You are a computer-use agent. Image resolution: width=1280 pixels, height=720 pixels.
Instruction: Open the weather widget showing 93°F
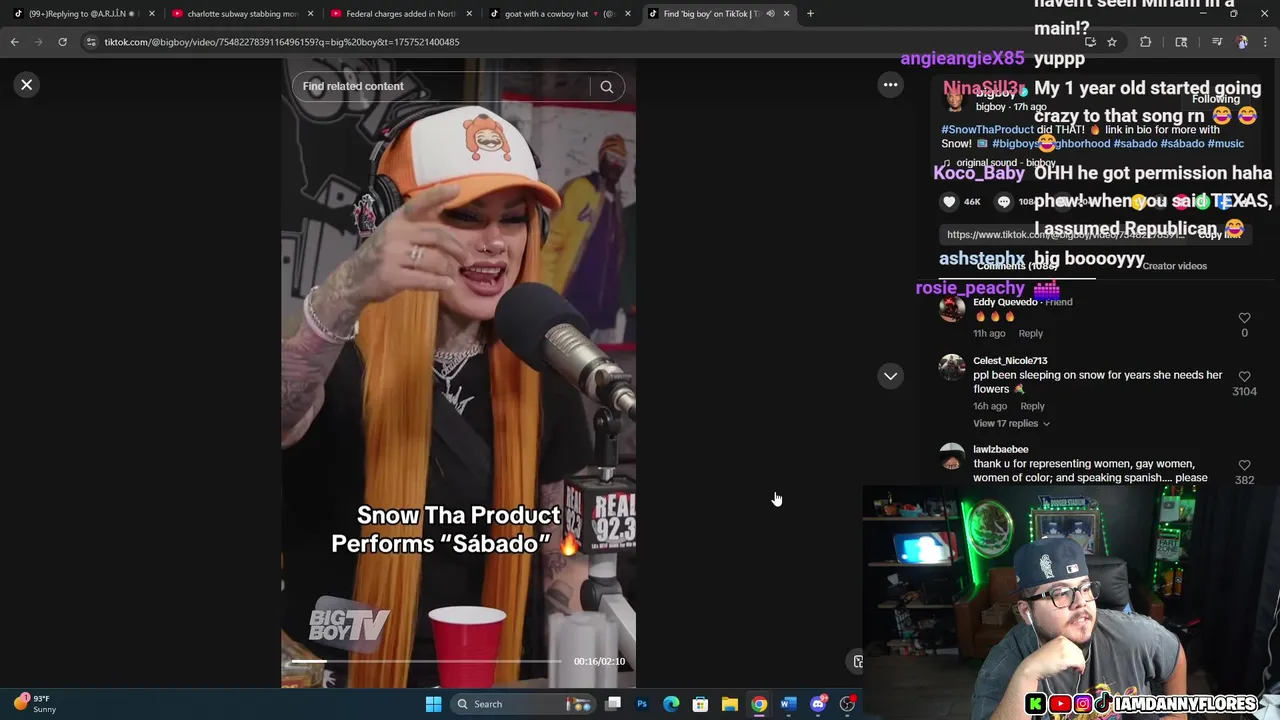(x=36, y=704)
